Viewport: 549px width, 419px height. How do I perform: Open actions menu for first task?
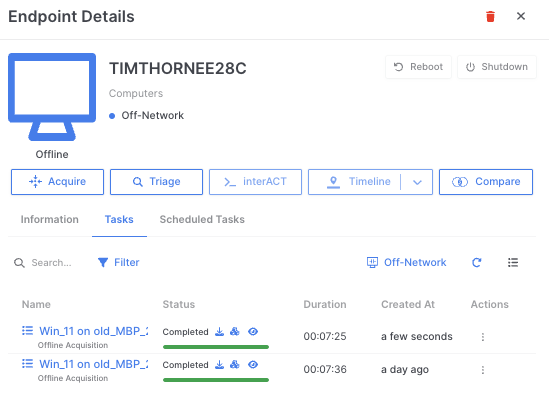click(x=483, y=337)
